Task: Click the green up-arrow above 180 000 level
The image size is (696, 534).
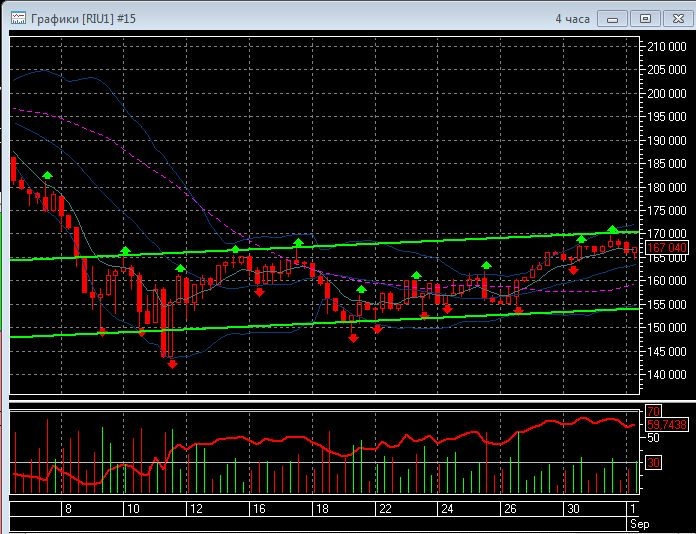Action: tap(47, 175)
